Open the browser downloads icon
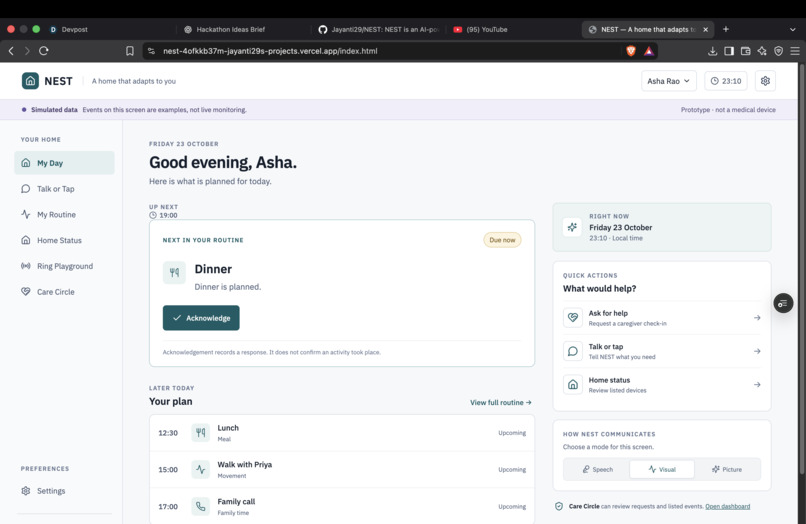The width and height of the screenshot is (806, 524). (712, 51)
